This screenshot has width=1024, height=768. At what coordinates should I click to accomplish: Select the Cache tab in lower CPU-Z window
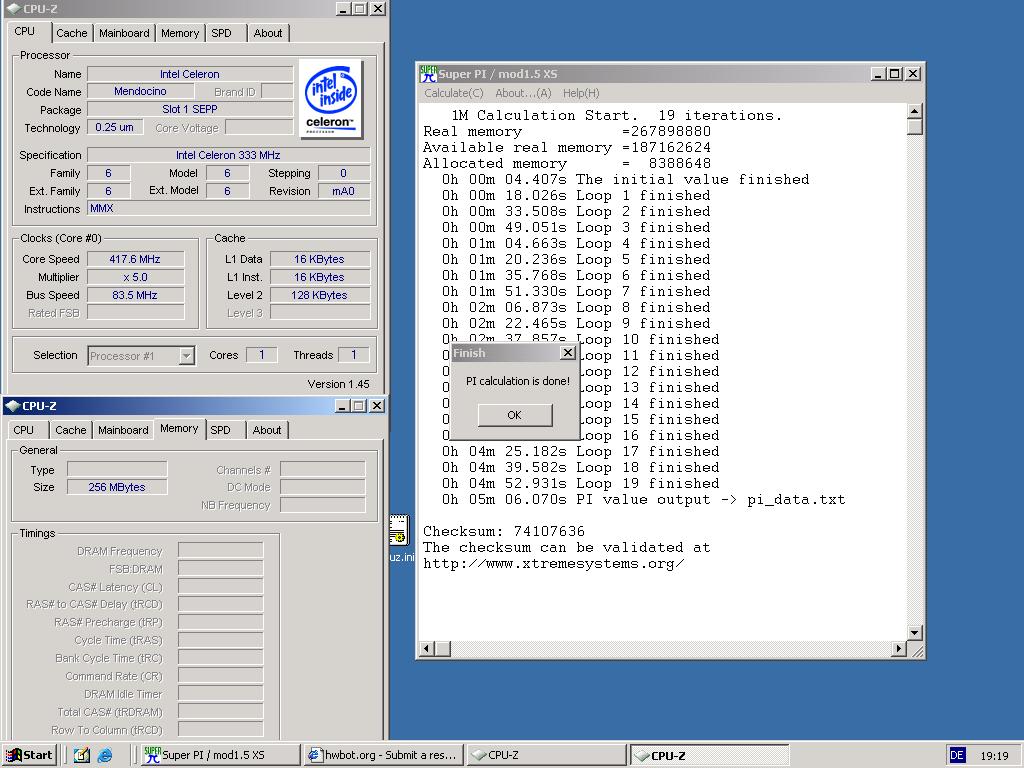(x=71, y=430)
